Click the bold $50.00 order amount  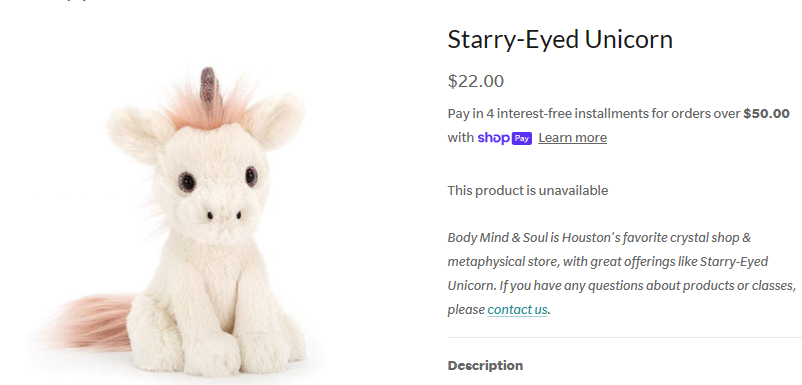766,114
